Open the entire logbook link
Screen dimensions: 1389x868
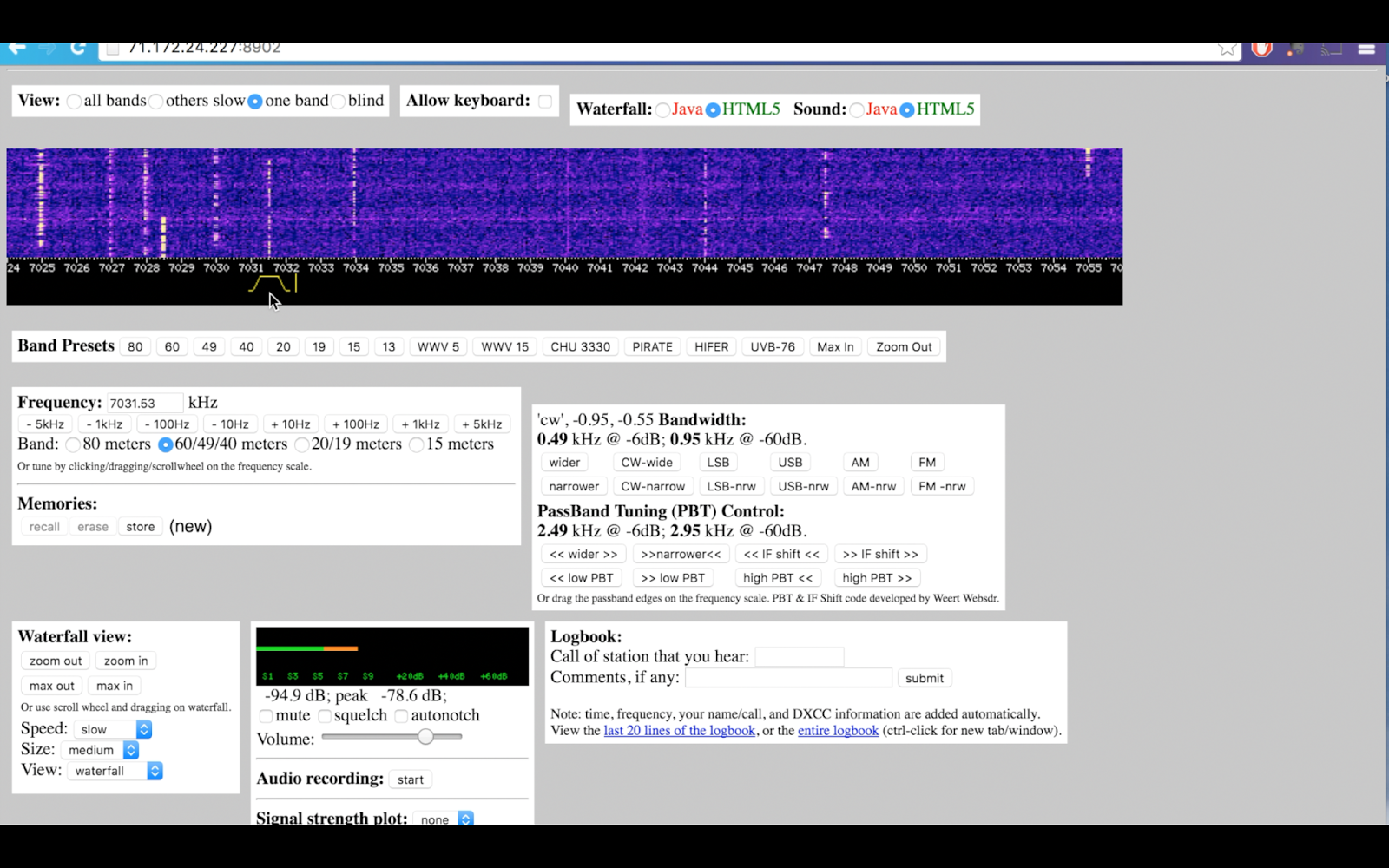click(838, 731)
